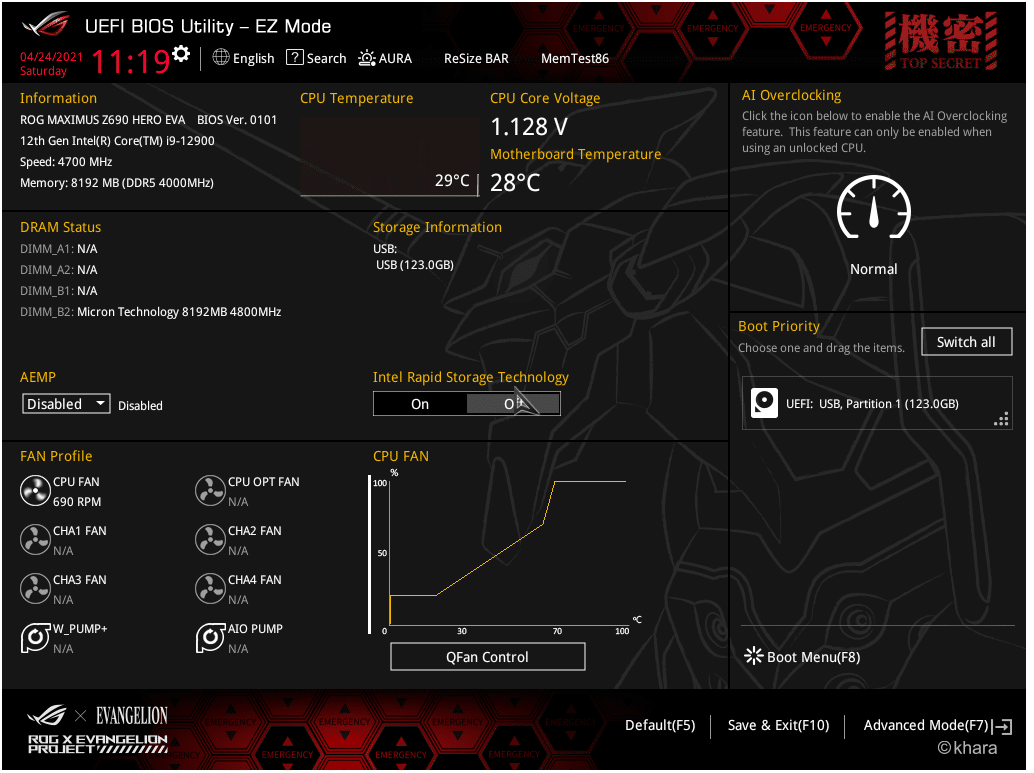The height and width of the screenshot is (773, 1034).
Task: Click the DIMM_A1 N/A entry
Action: tap(59, 249)
